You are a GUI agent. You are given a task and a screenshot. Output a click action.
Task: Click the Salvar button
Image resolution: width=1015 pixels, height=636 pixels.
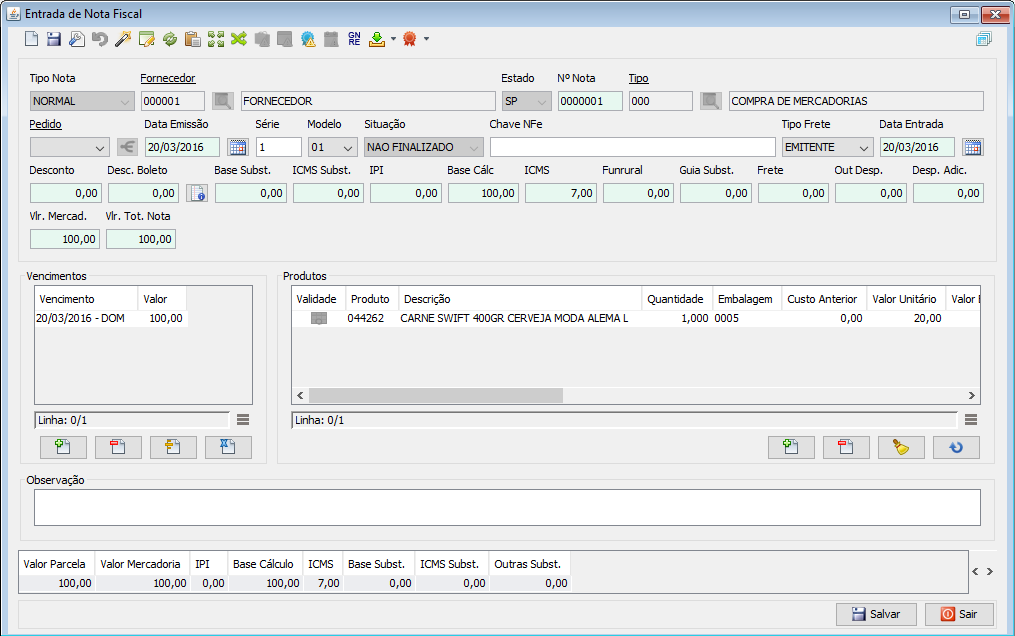click(x=877, y=614)
